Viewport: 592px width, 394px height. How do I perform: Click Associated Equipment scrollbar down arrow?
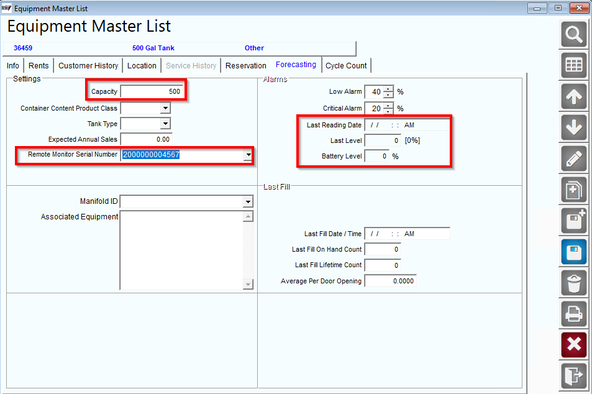[248, 284]
